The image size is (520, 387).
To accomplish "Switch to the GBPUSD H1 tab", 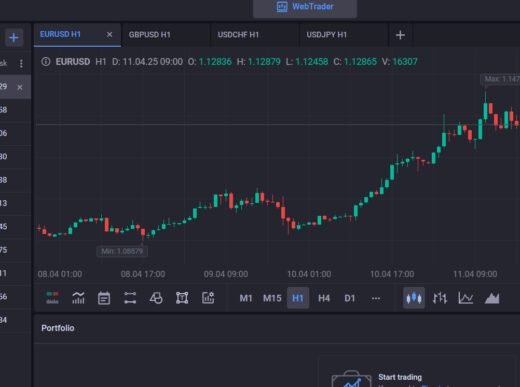I will pos(149,35).
